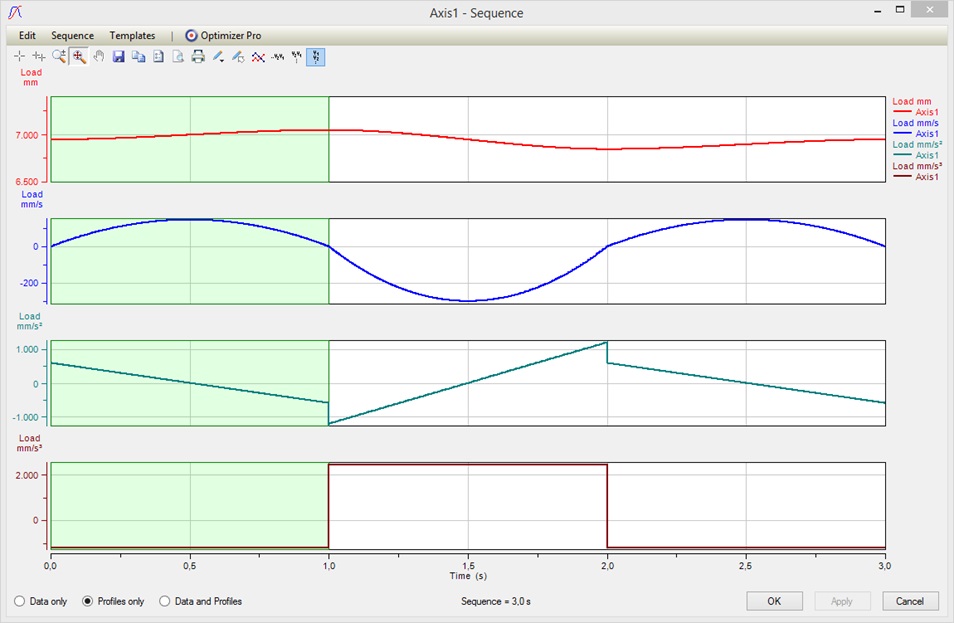Select the Data and Profiles option
The height and width of the screenshot is (623, 954).
click(165, 601)
